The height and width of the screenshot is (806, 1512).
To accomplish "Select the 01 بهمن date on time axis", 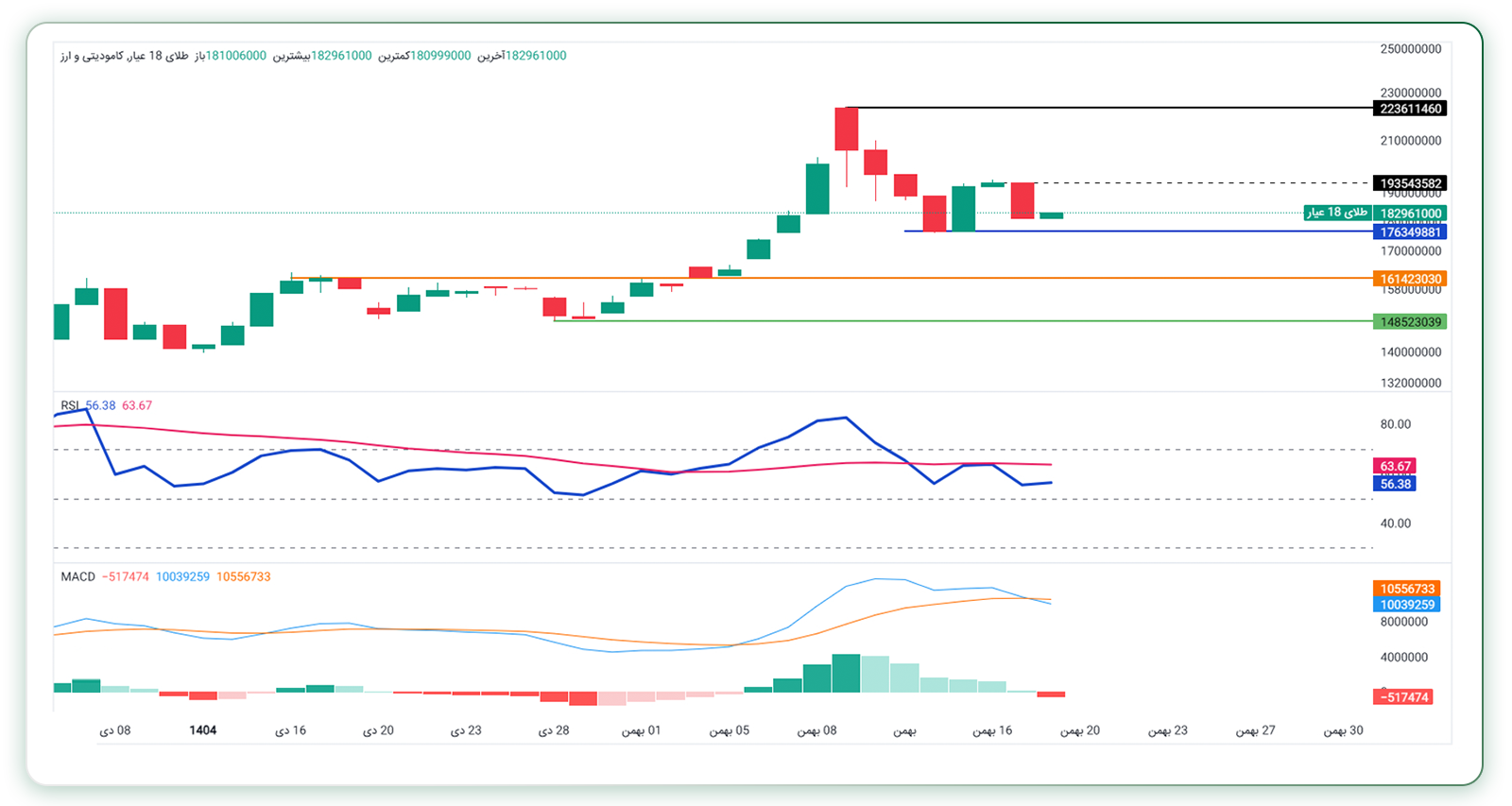I will point(641,730).
